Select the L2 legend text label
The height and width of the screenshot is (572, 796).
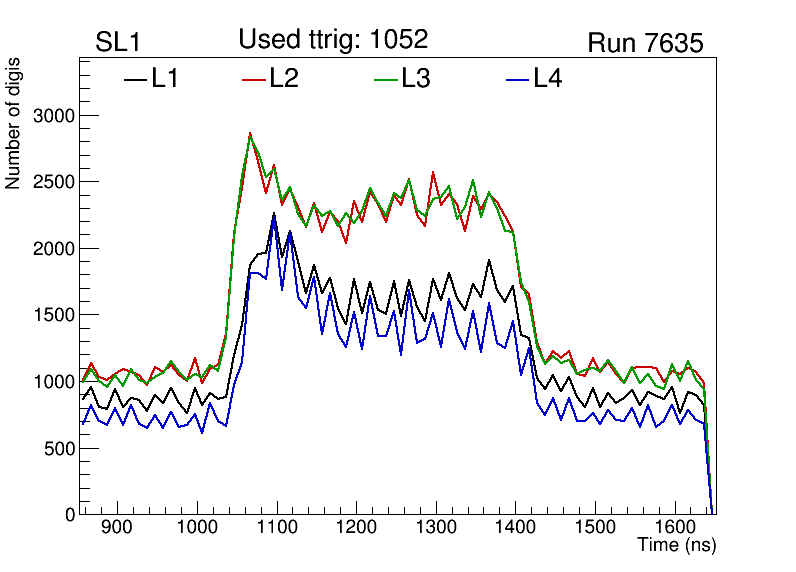coord(285,79)
